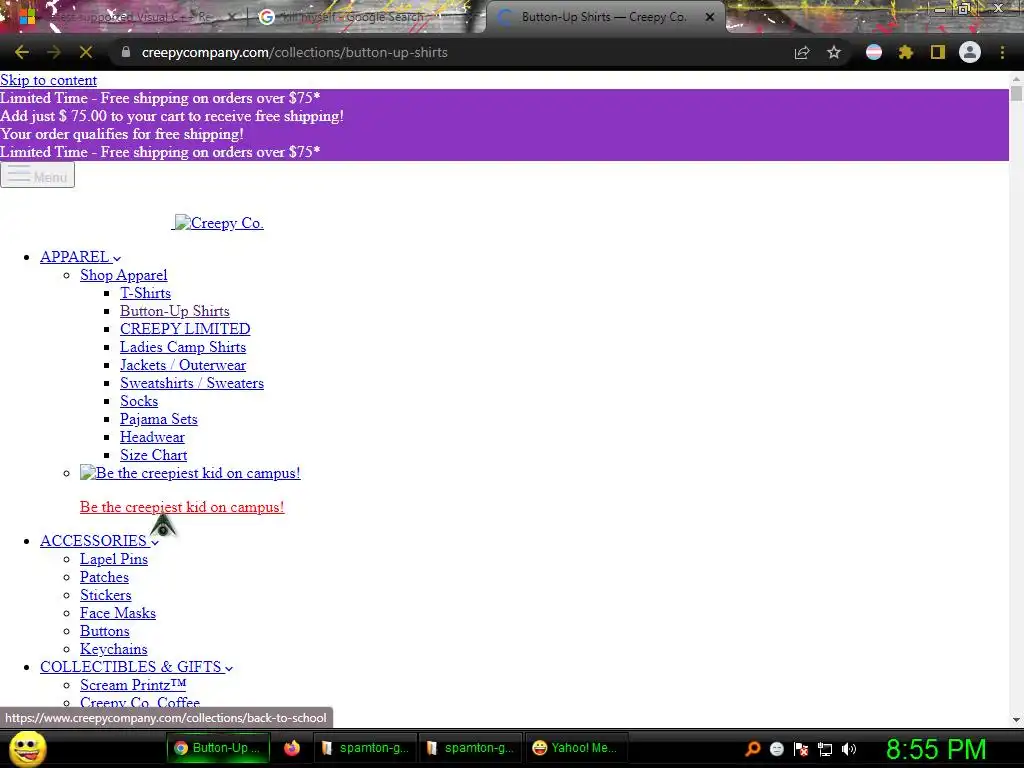Click the smiley face Start button
The width and height of the screenshot is (1024, 768).
click(x=28, y=748)
